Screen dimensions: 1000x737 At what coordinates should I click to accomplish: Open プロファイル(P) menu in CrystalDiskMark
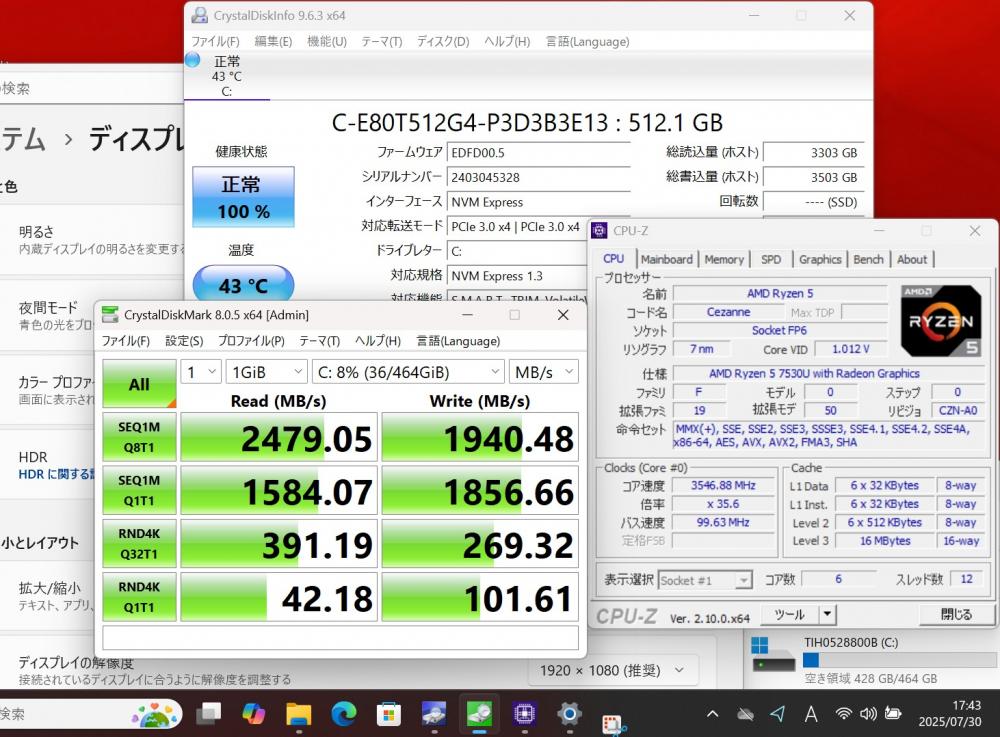pos(251,341)
